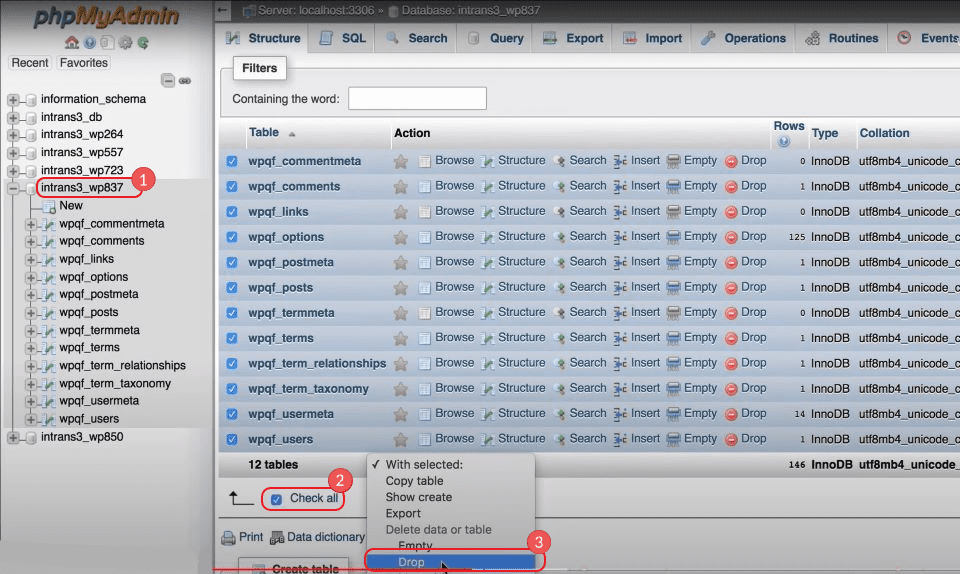
Task: Uncheck the wpqf_users table checkbox
Action: (232, 439)
